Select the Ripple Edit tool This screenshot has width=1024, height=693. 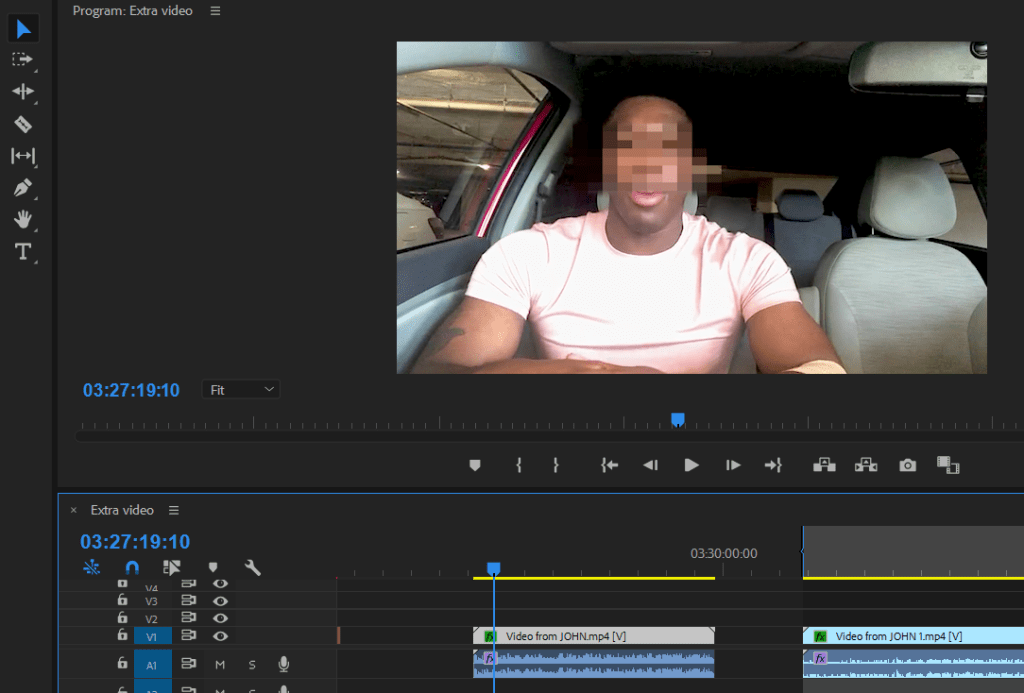click(x=22, y=92)
